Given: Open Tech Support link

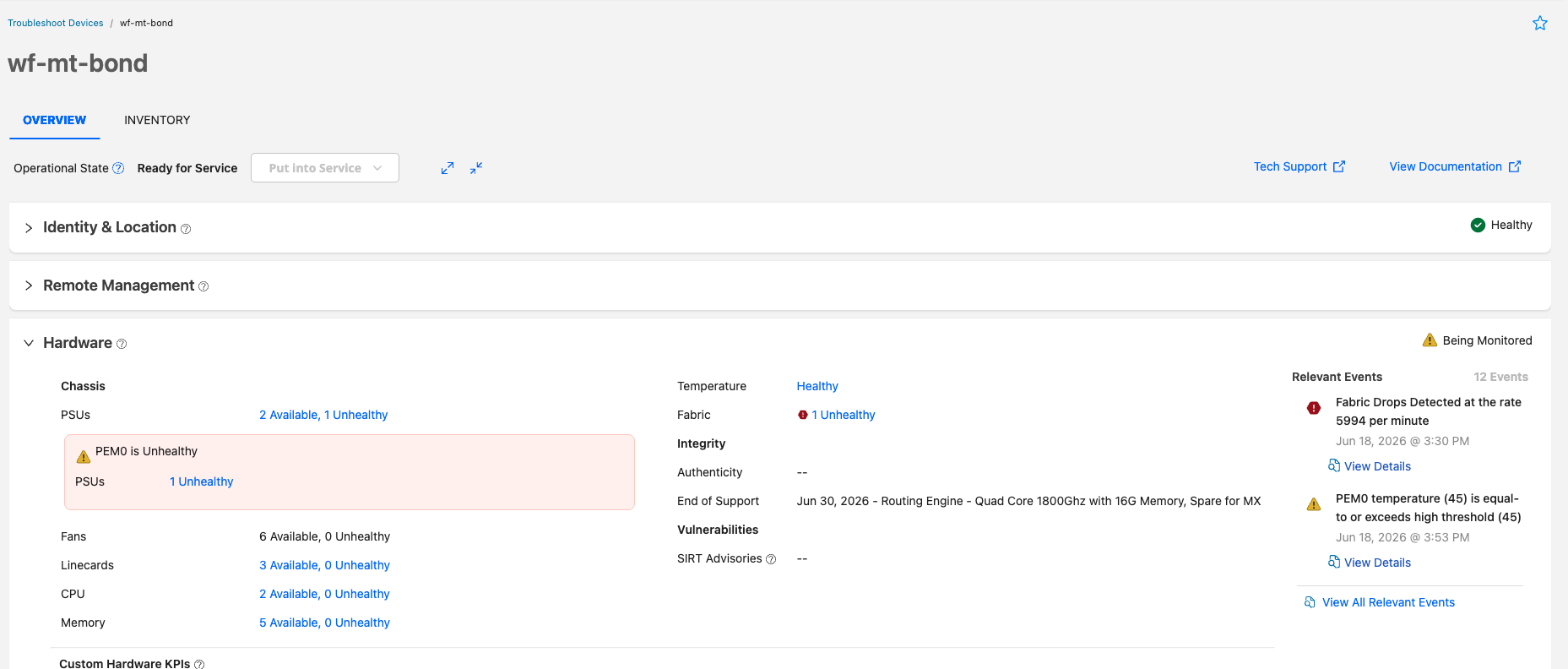Looking at the screenshot, I should click(1290, 166).
